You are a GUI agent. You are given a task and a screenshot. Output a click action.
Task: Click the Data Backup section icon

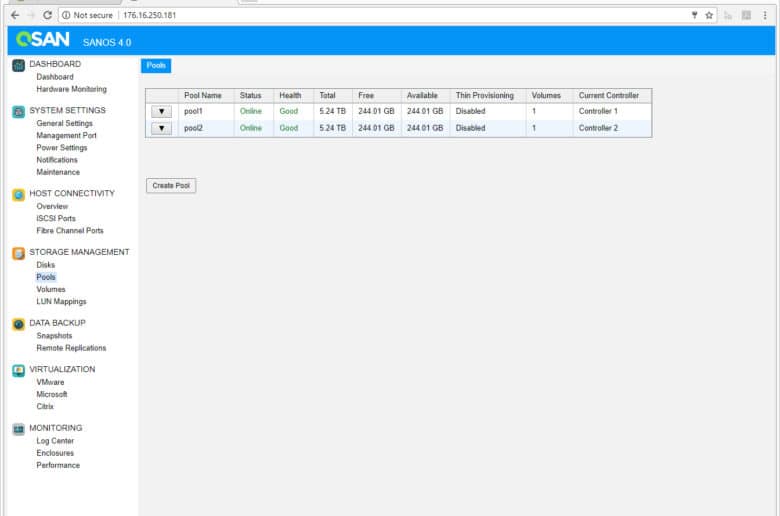point(18,324)
